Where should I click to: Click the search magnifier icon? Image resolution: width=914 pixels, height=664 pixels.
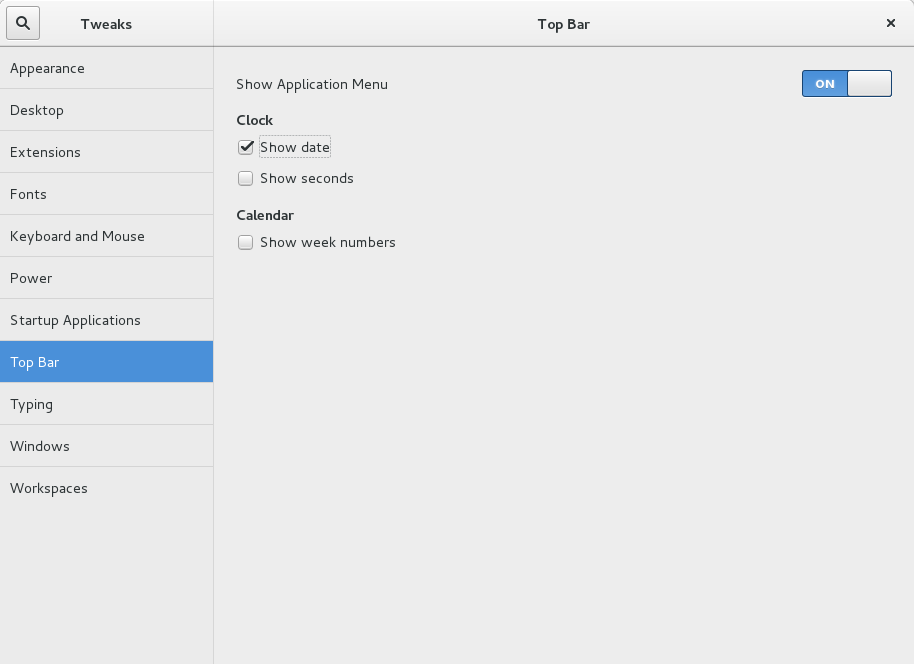(x=23, y=23)
